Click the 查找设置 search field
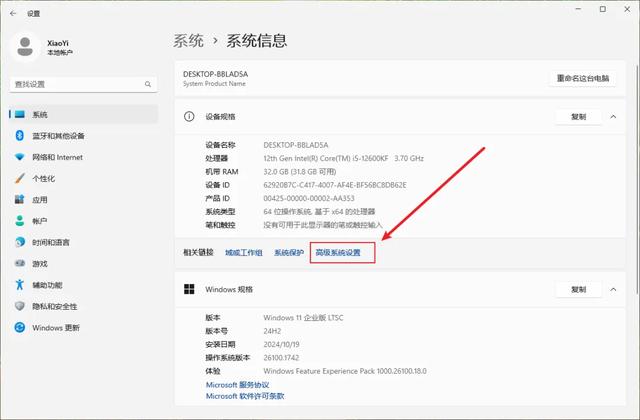This screenshot has width=640, height=420. [83, 84]
